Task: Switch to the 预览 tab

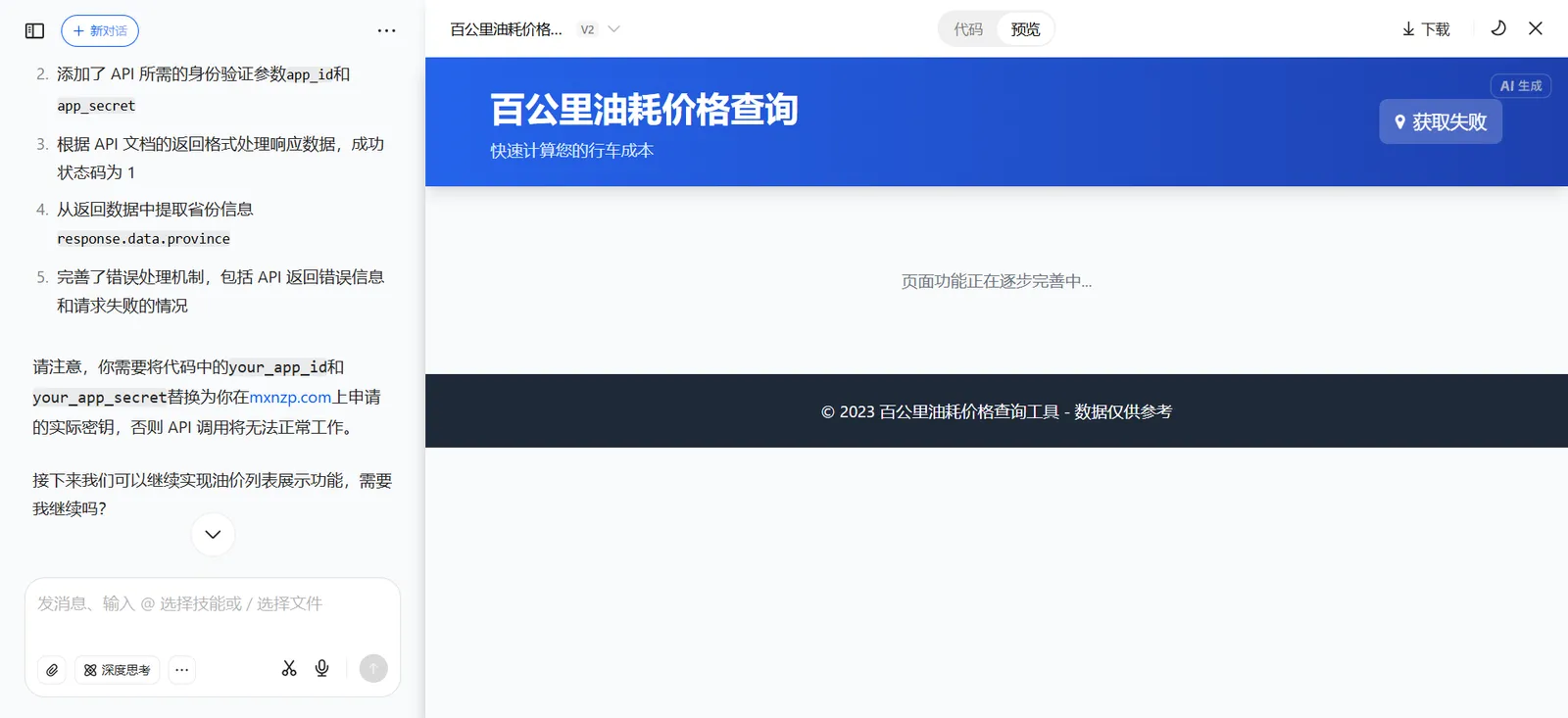Action: coord(1025,29)
